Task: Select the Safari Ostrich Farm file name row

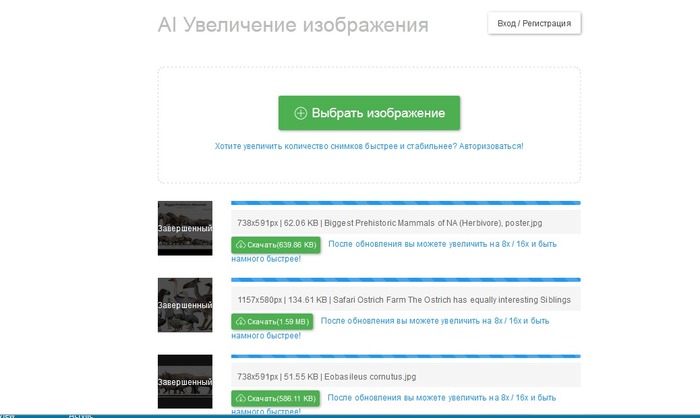Action: click(x=405, y=299)
